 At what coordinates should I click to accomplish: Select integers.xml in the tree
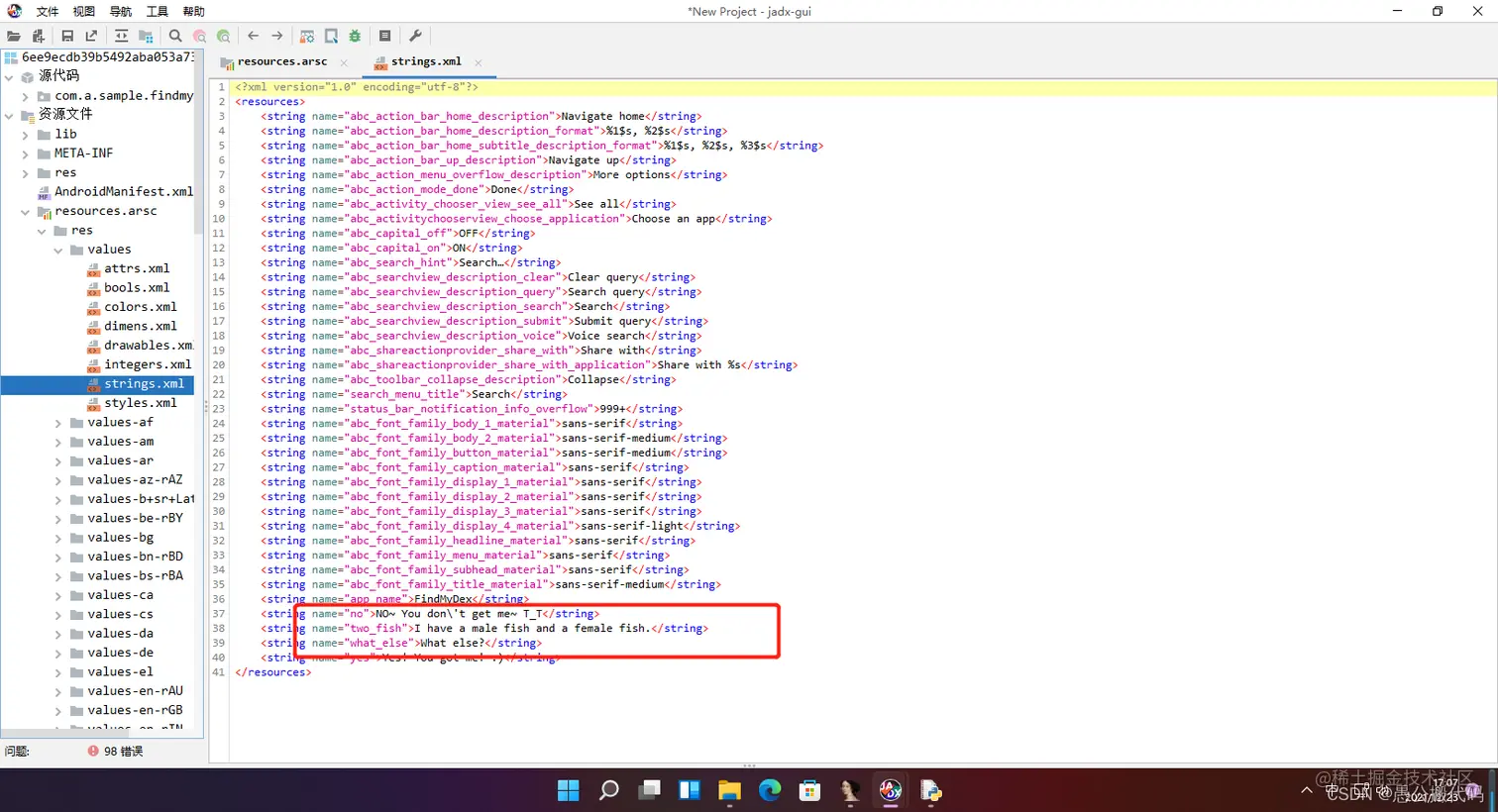[x=148, y=364]
